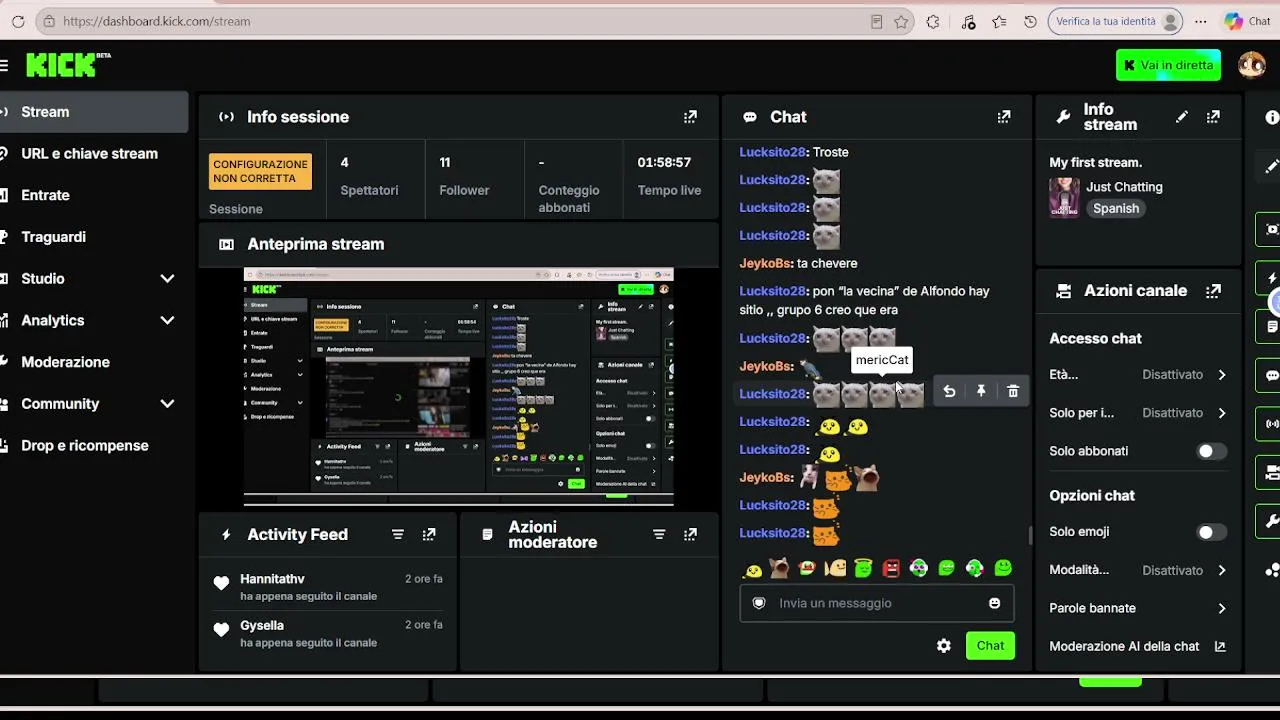Image resolution: width=1280 pixels, height=720 pixels.
Task: Reply to the hovered Lucksito28 chat message
Action: click(949, 392)
